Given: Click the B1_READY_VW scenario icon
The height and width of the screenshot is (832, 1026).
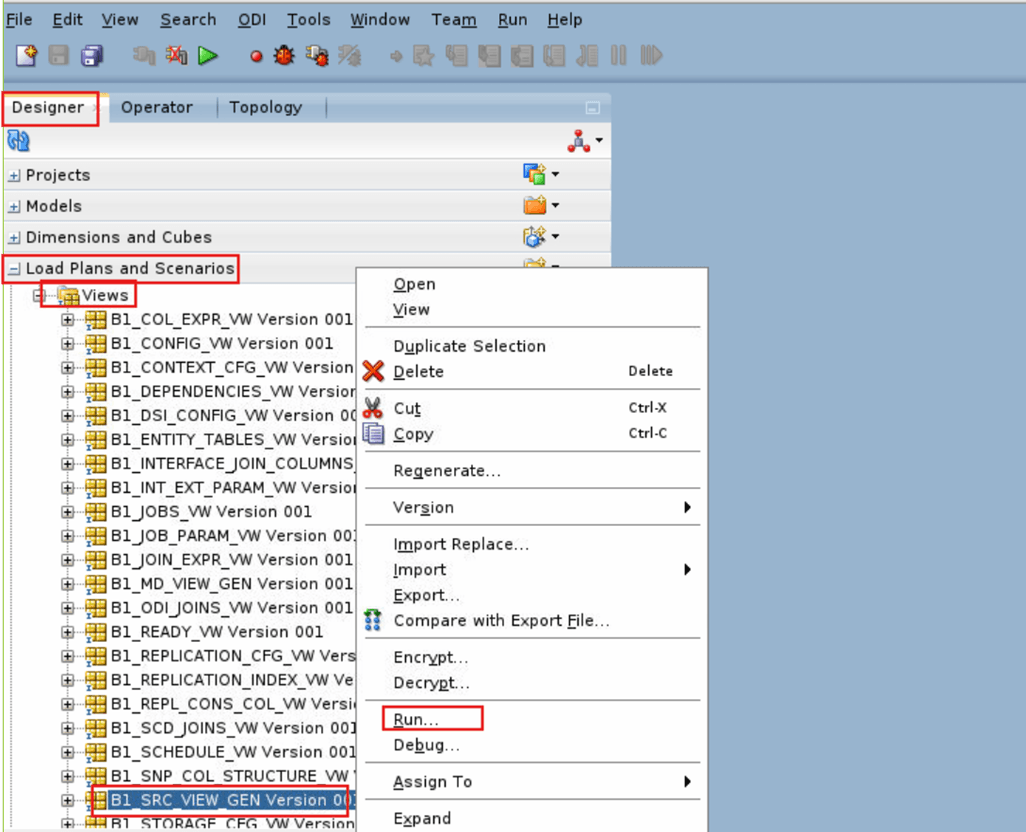Looking at the screenshot, I should pyautogui.click(x=96, y=631).
